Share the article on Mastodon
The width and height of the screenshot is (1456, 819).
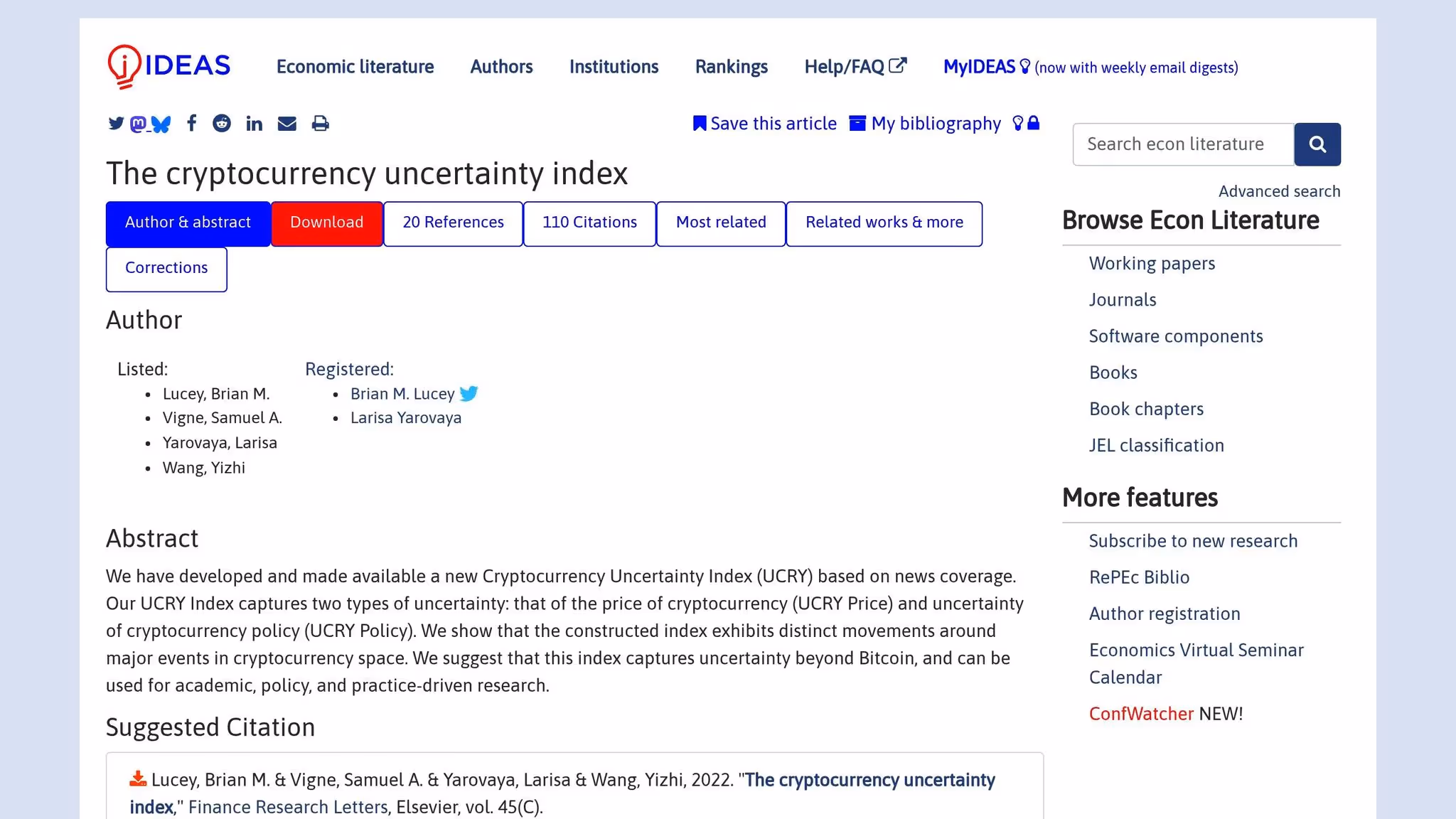[139, 123]
